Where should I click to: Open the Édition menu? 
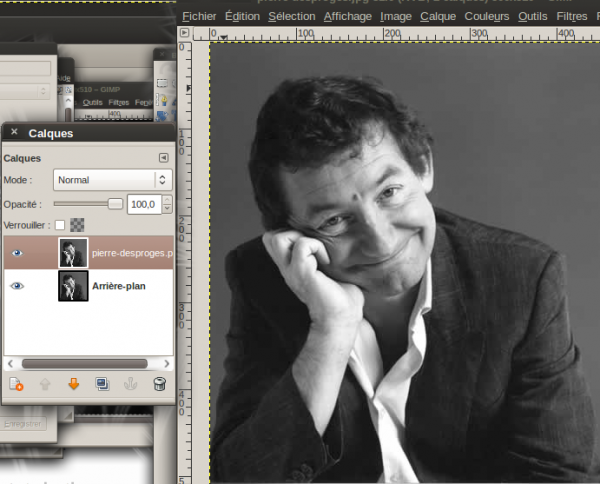point(242,16)
